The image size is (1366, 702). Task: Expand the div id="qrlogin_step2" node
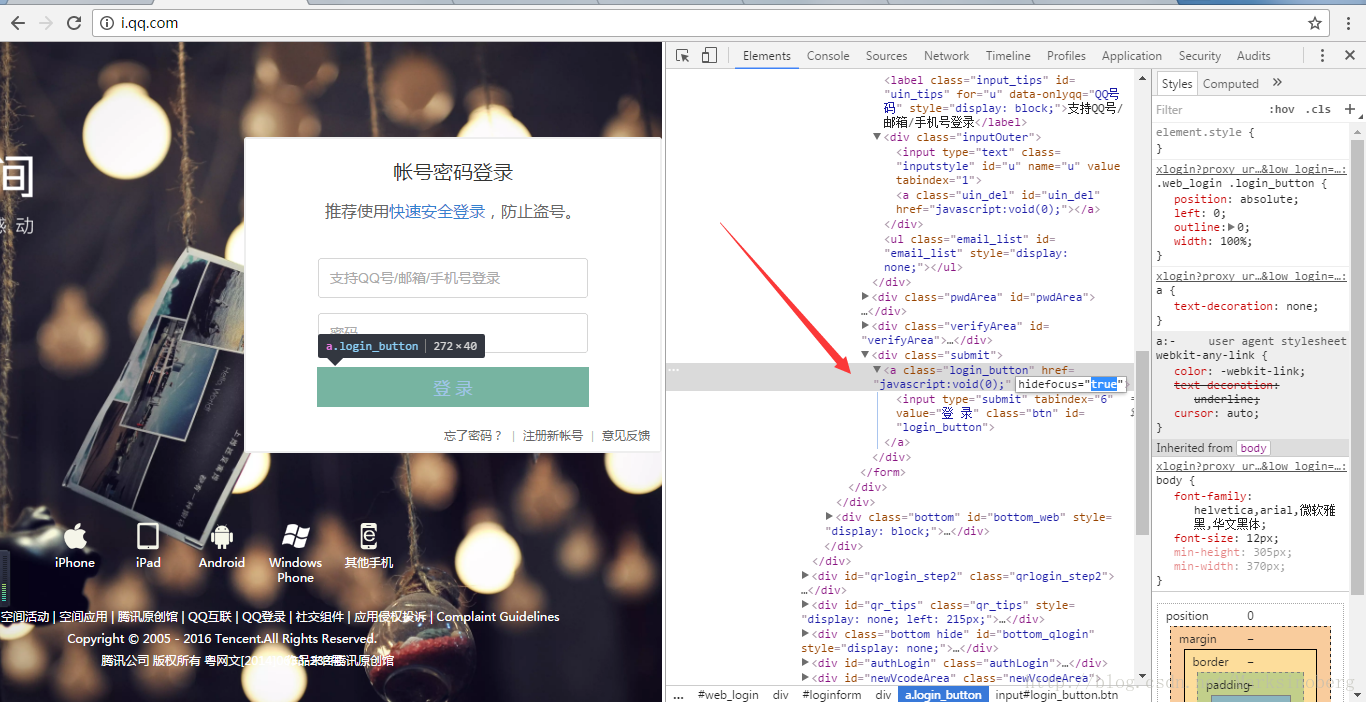click(x=806, y=576)
